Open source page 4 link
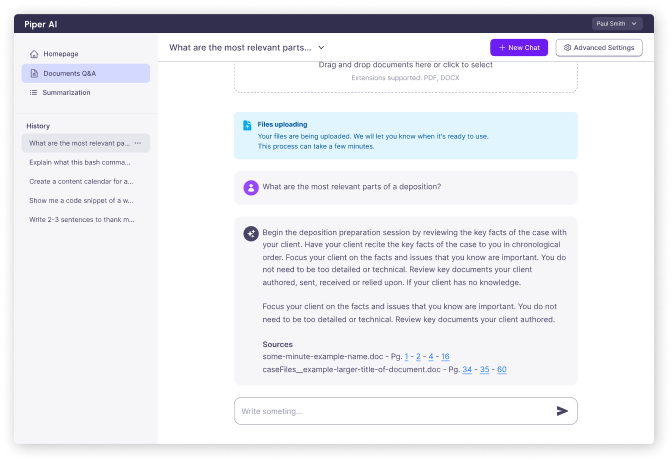The width and height of the screenshot is (672, 462). coord(431,357)
